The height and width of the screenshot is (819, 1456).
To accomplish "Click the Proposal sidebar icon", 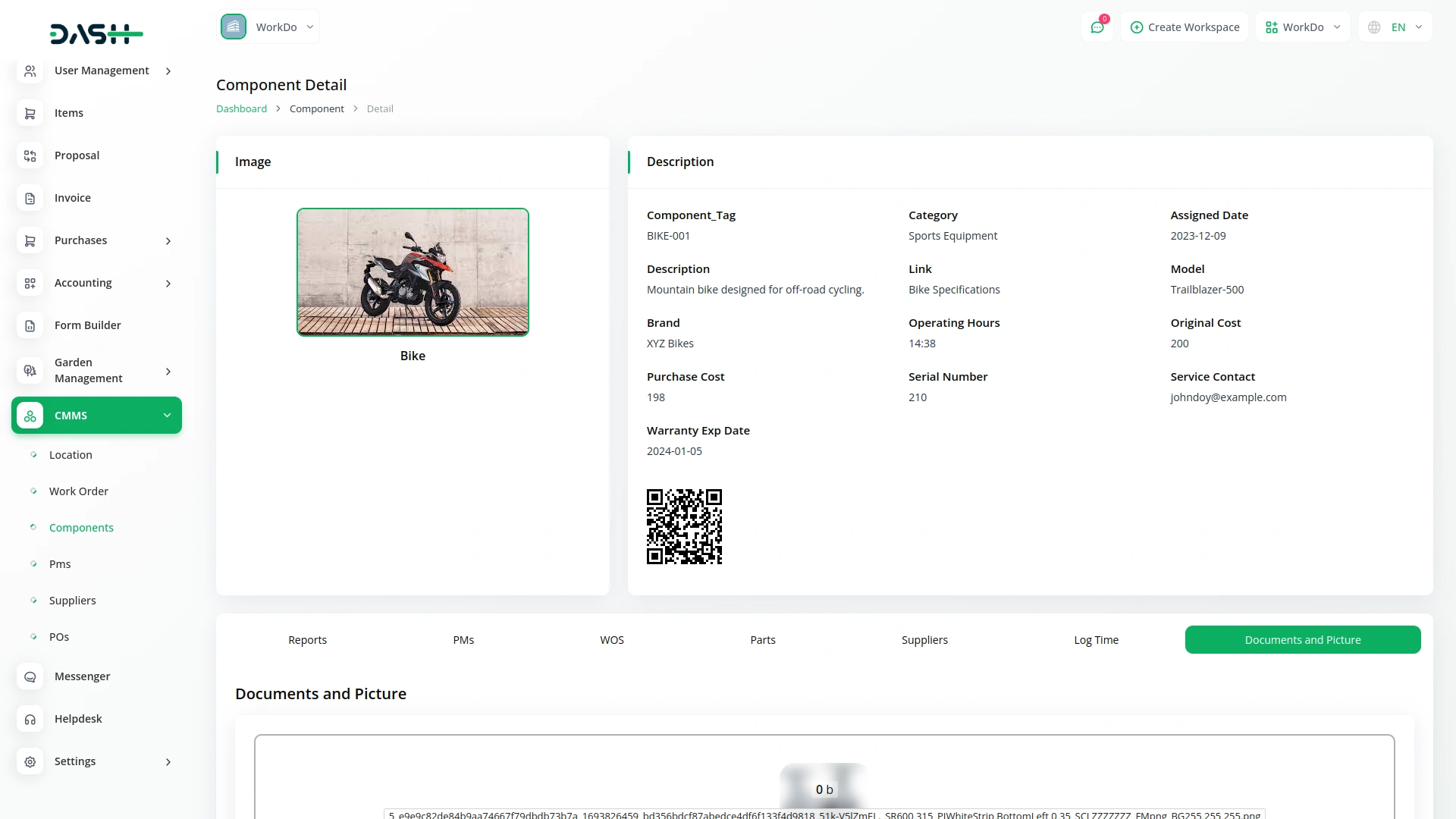I will 30,155.
